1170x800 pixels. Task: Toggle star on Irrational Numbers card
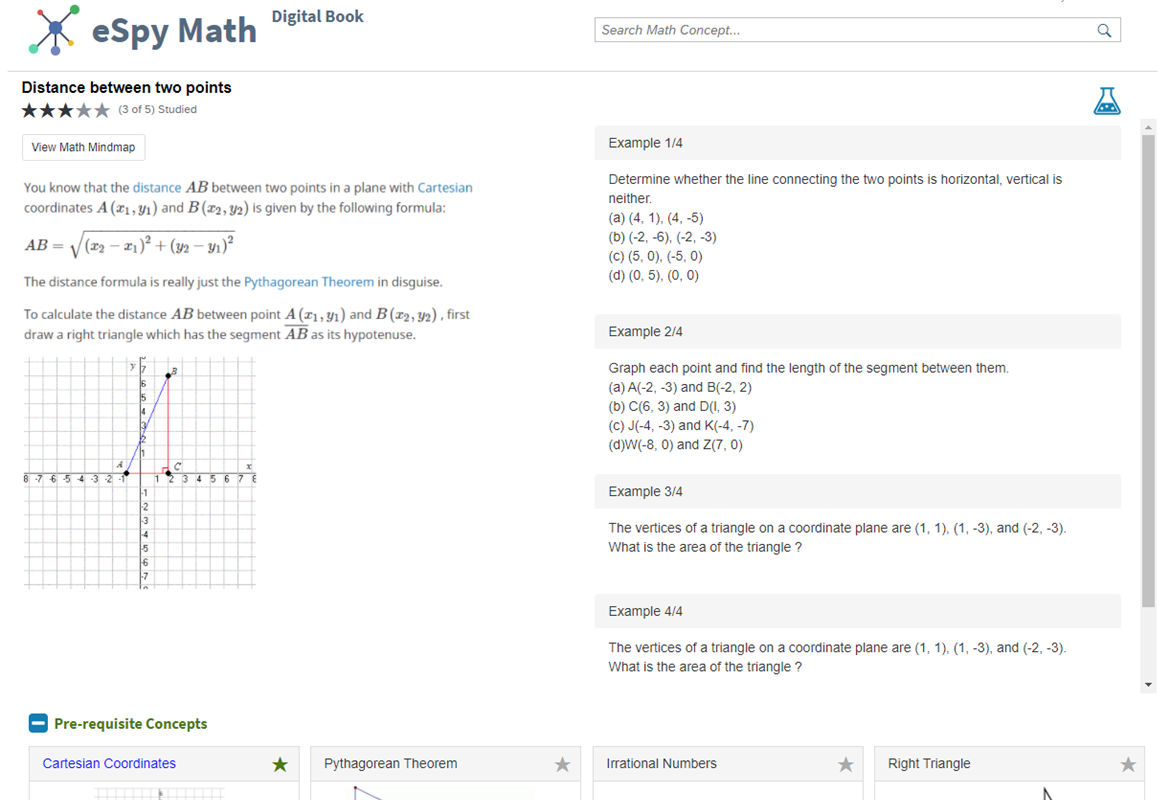pos(845,764)
